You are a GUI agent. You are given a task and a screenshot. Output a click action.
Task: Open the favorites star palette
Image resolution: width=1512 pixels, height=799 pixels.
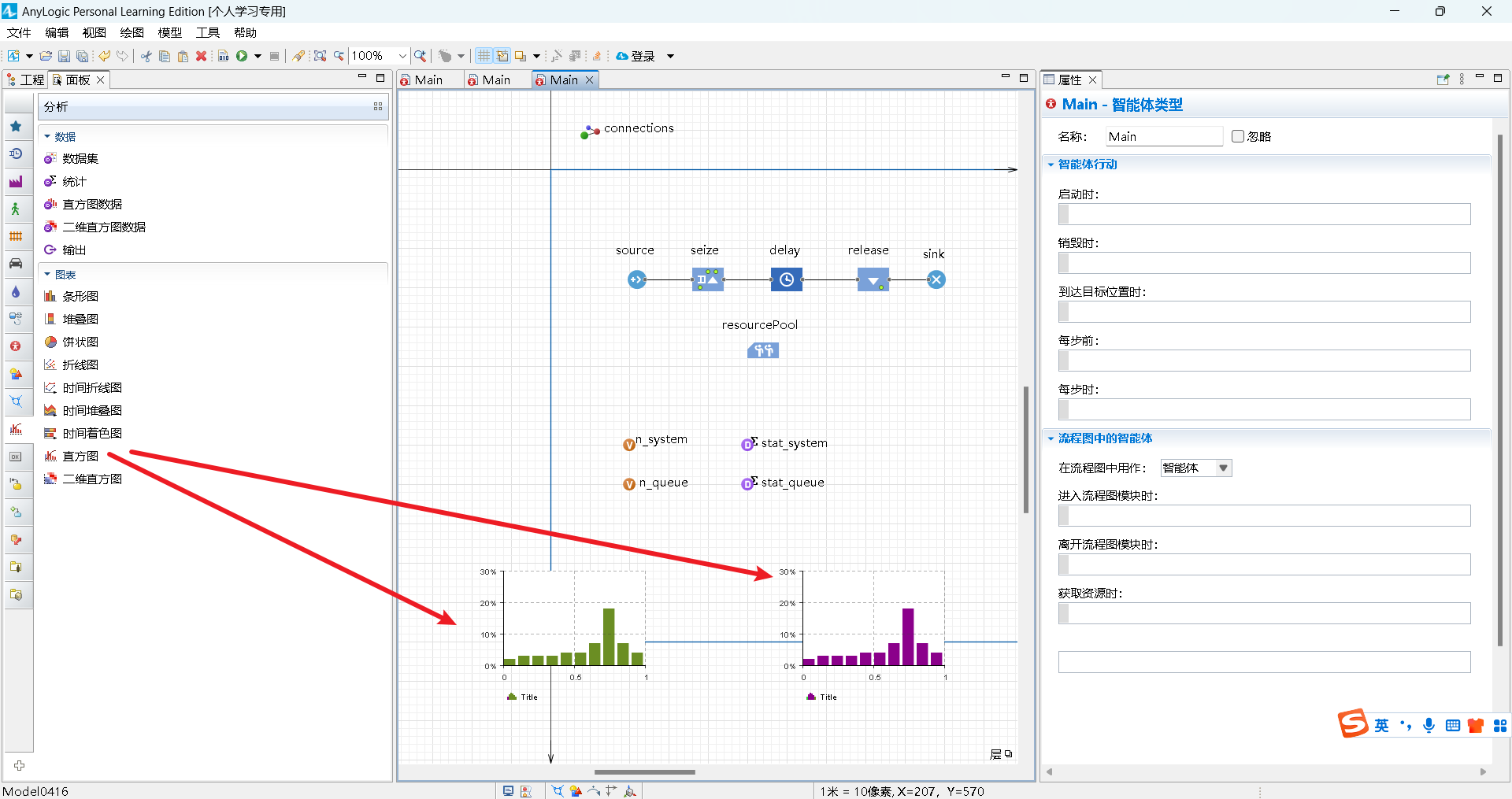16,126
